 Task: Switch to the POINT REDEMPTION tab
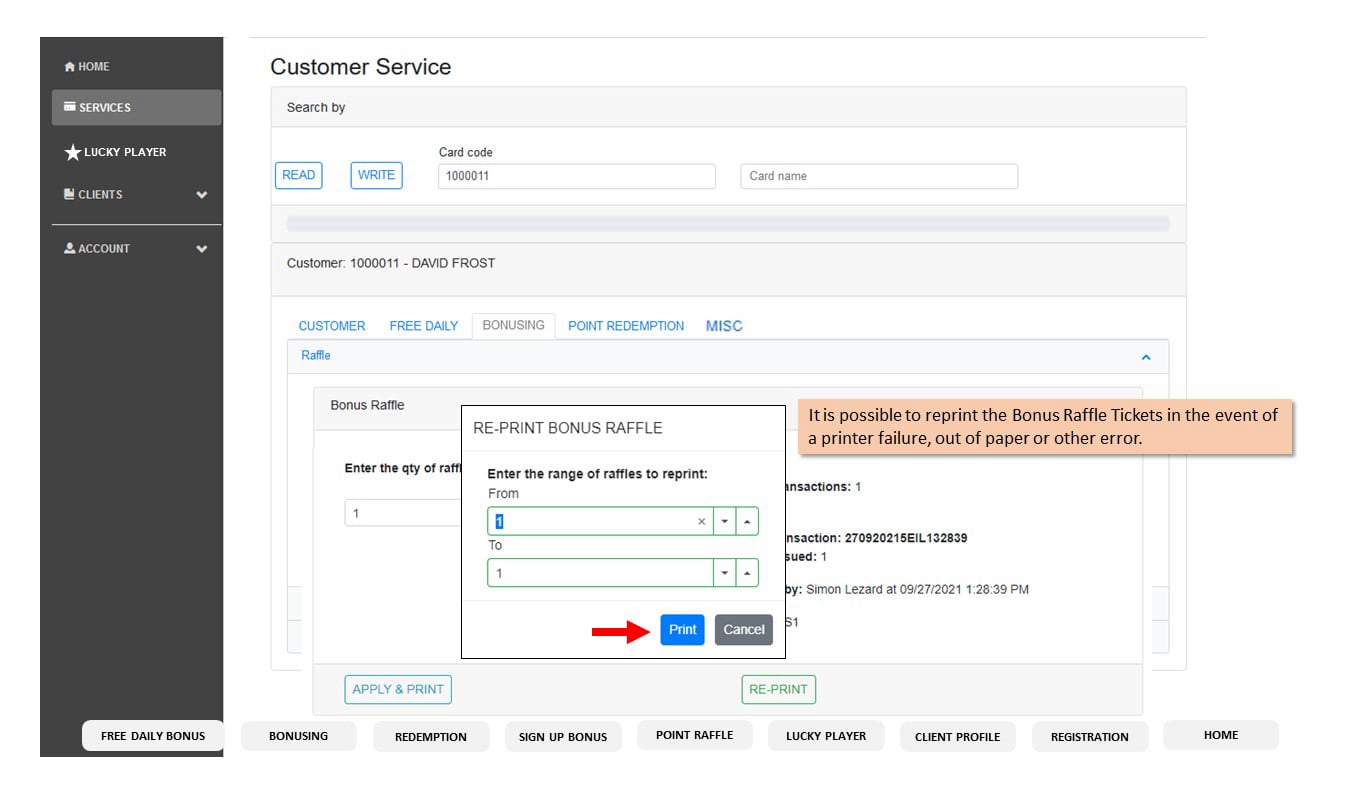click(x=626, y=326)
